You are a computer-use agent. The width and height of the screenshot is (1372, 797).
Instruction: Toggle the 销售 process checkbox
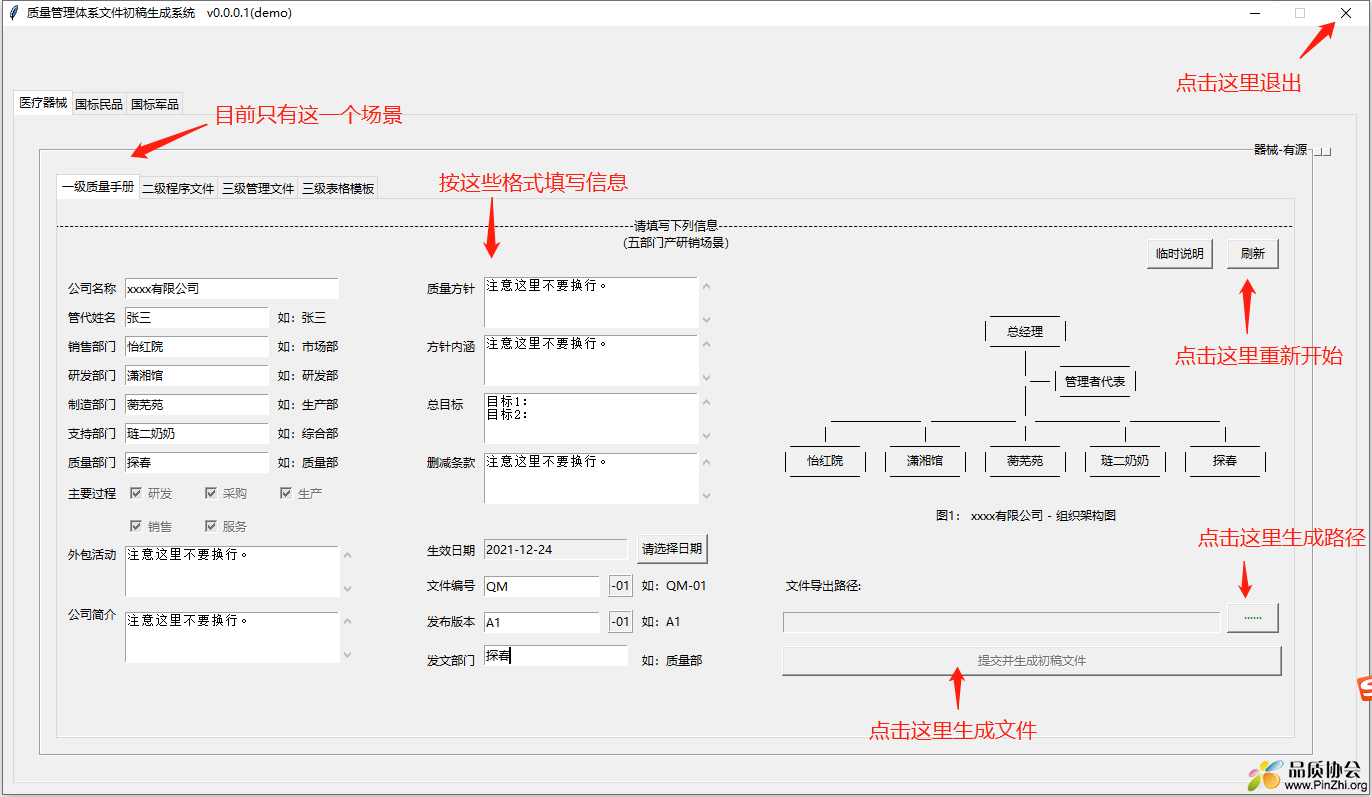coord(136,526)
